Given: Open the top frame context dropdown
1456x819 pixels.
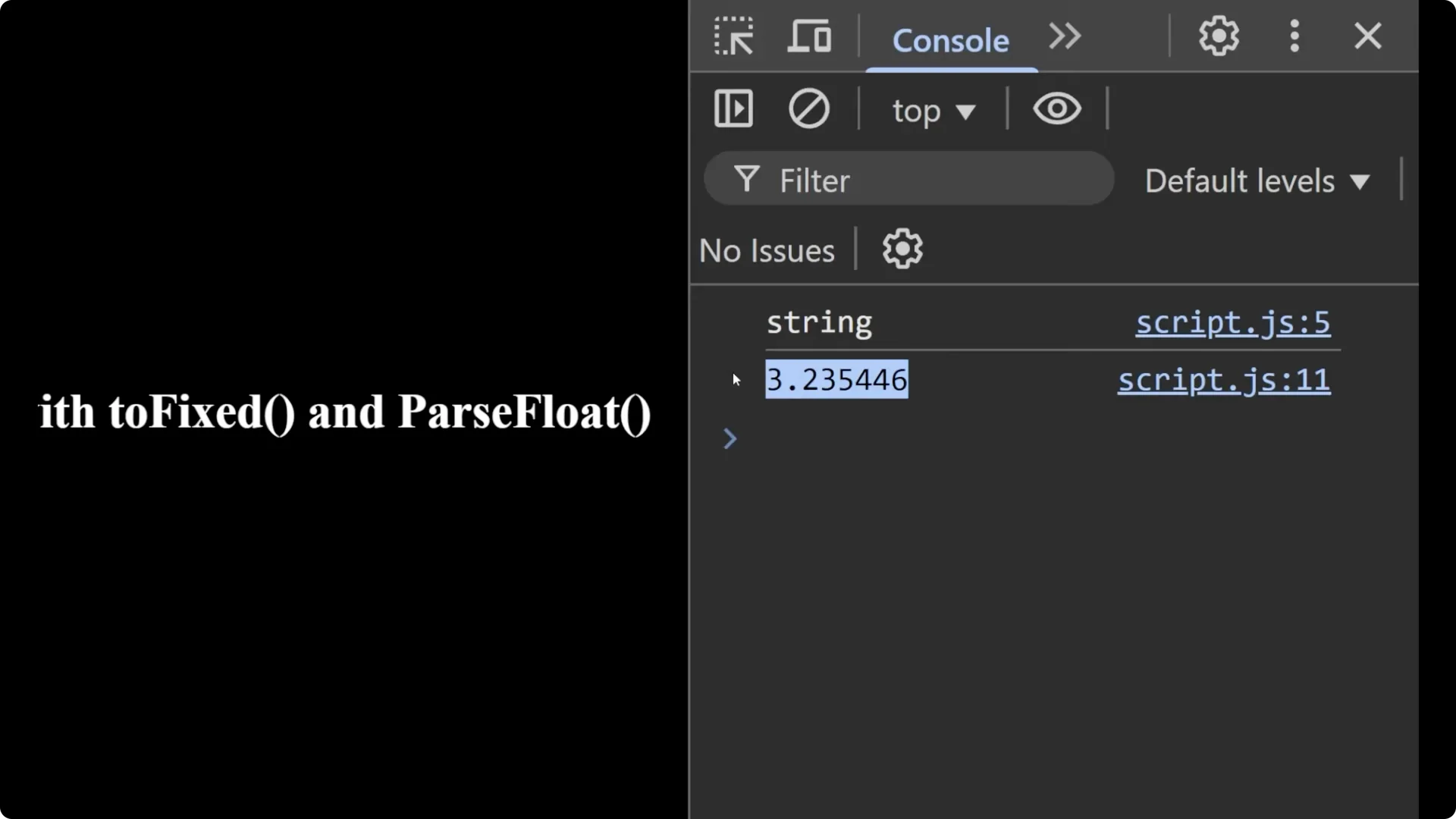Looking at the screenshot, I should 933,110.
